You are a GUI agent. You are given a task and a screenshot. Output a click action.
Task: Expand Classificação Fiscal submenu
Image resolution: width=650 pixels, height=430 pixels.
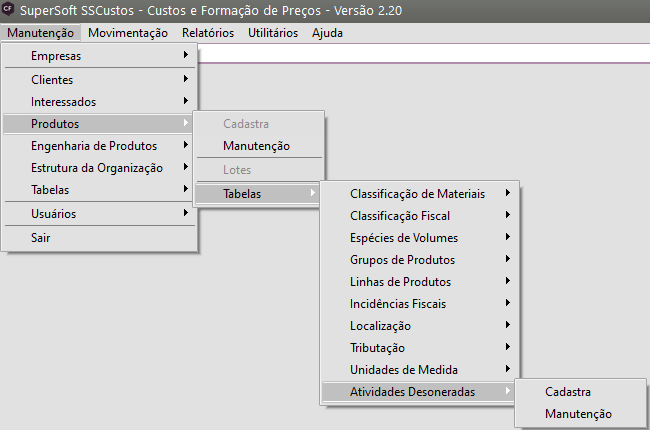coord(417,216)
